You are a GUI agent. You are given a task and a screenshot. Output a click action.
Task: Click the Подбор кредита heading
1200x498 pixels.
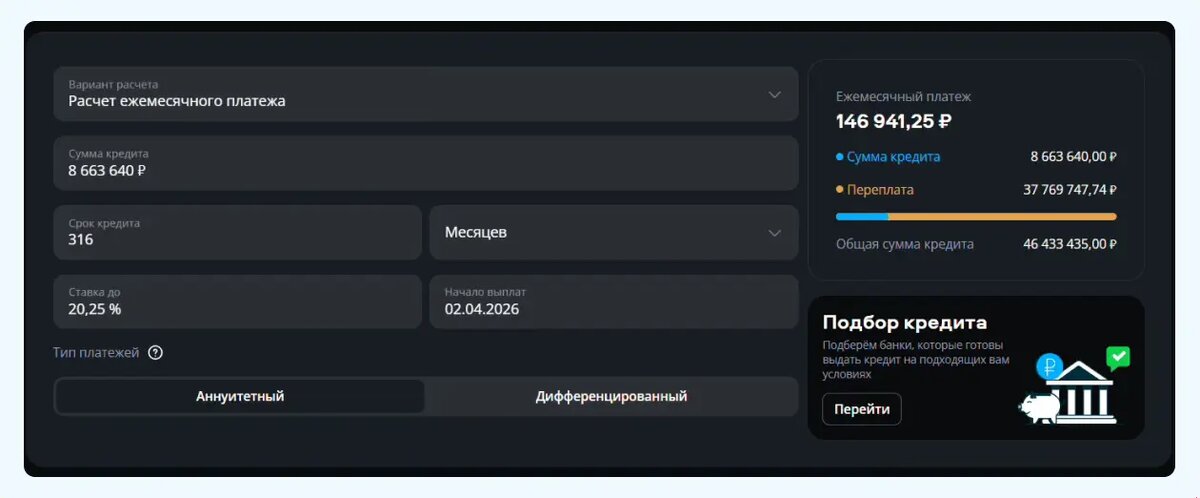[905, 323]
